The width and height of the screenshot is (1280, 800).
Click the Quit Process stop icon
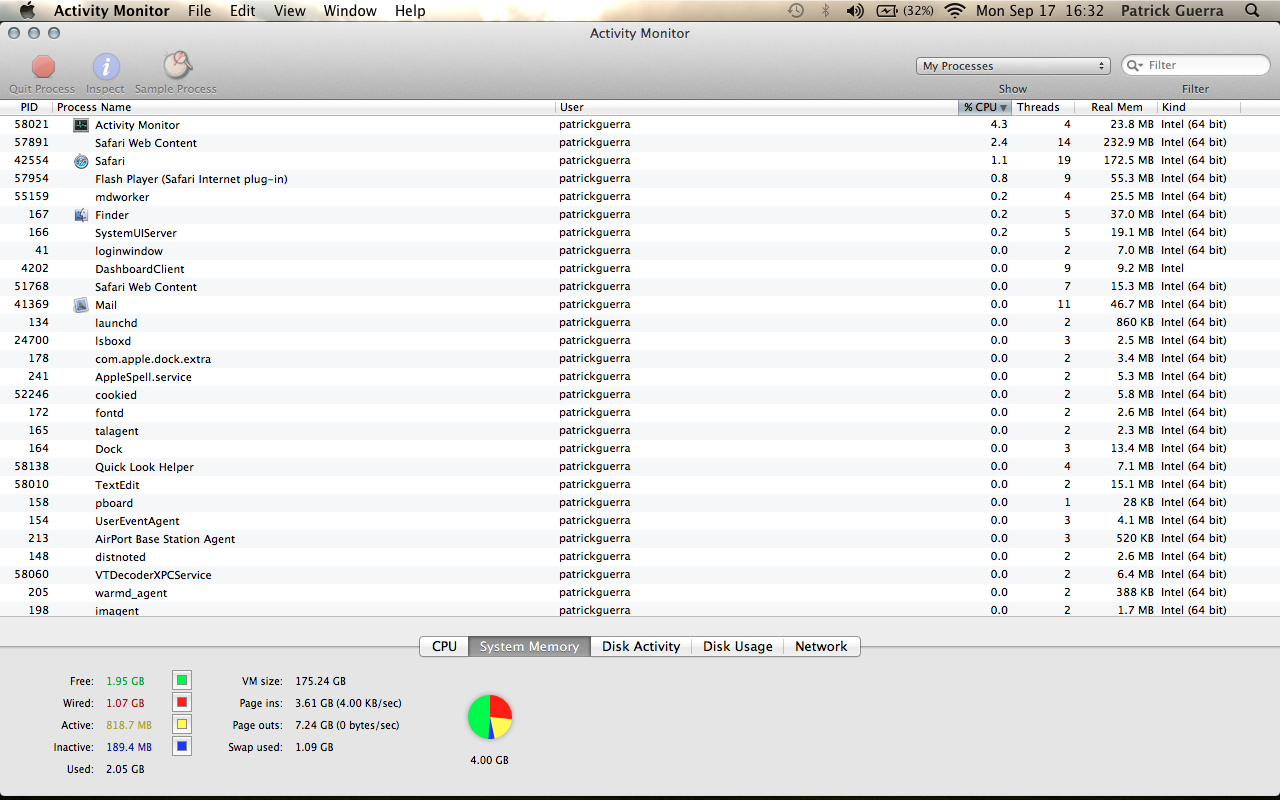tap(43, 67)
